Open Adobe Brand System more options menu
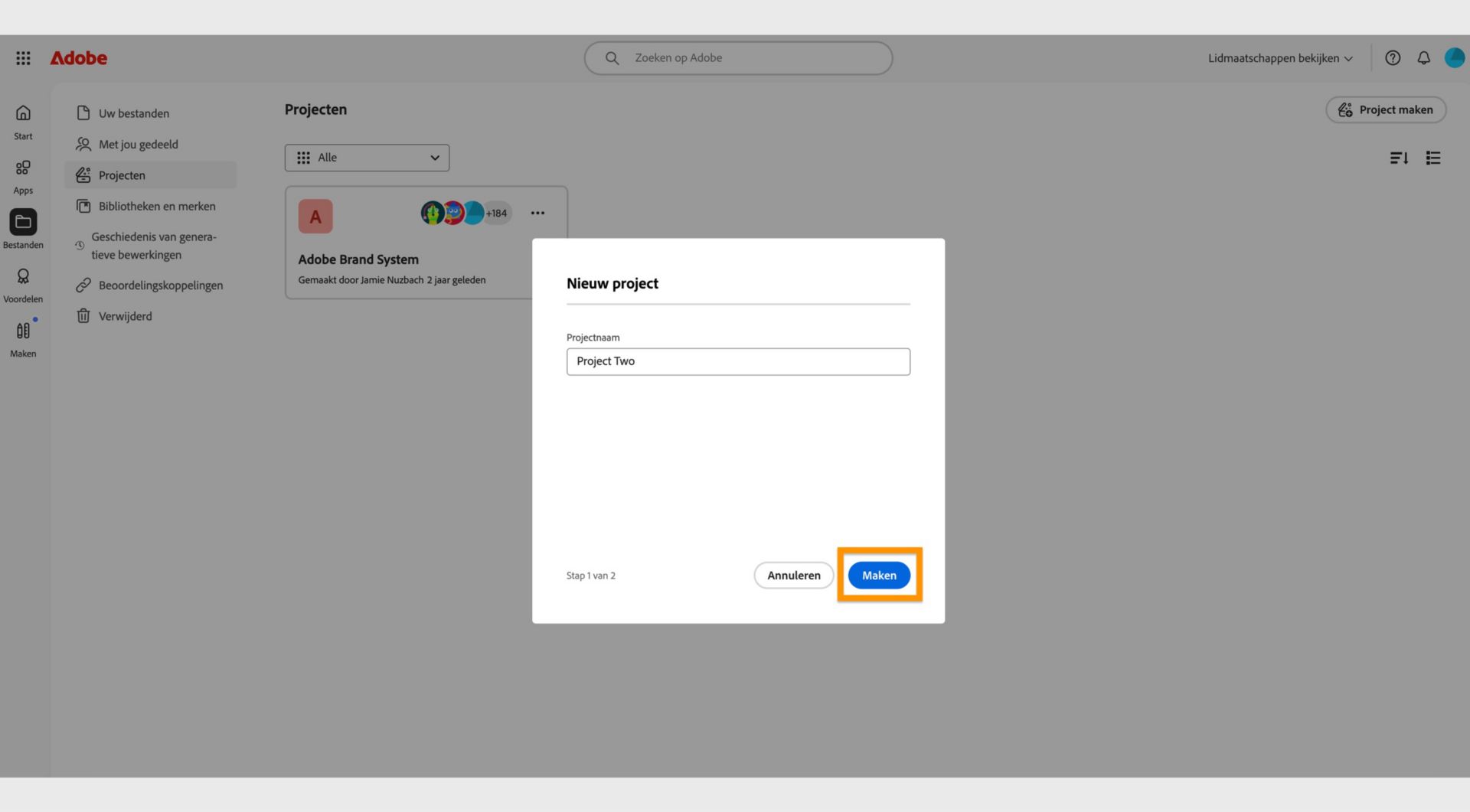Screen dimensions: 1470x812 coord(537,214)
